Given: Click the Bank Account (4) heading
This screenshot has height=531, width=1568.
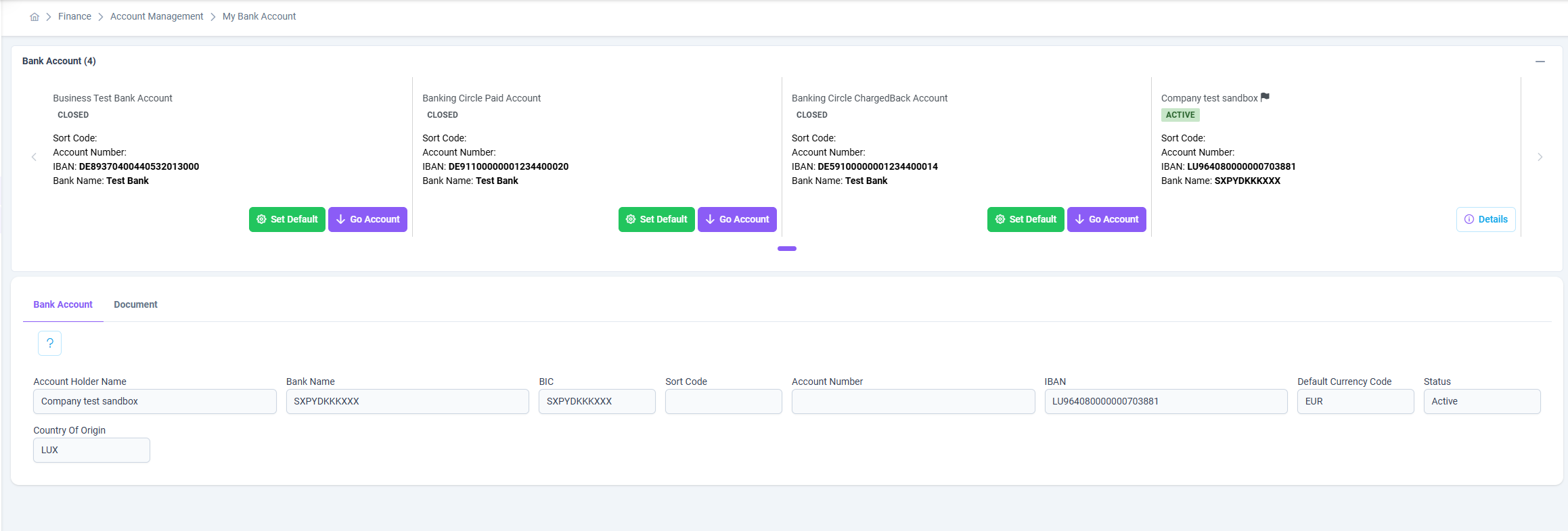Looking at the screenshot, I should (x=59, y=61).
